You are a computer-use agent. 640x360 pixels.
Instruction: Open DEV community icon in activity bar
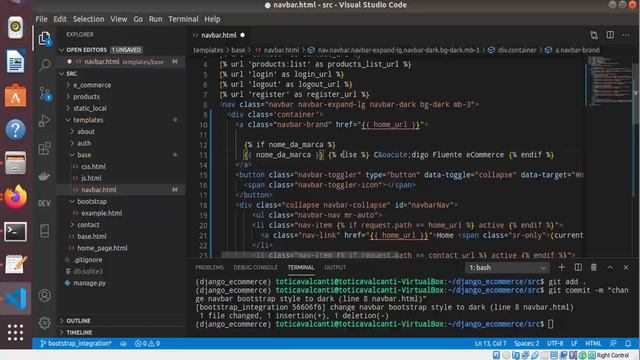pos(44,203)
